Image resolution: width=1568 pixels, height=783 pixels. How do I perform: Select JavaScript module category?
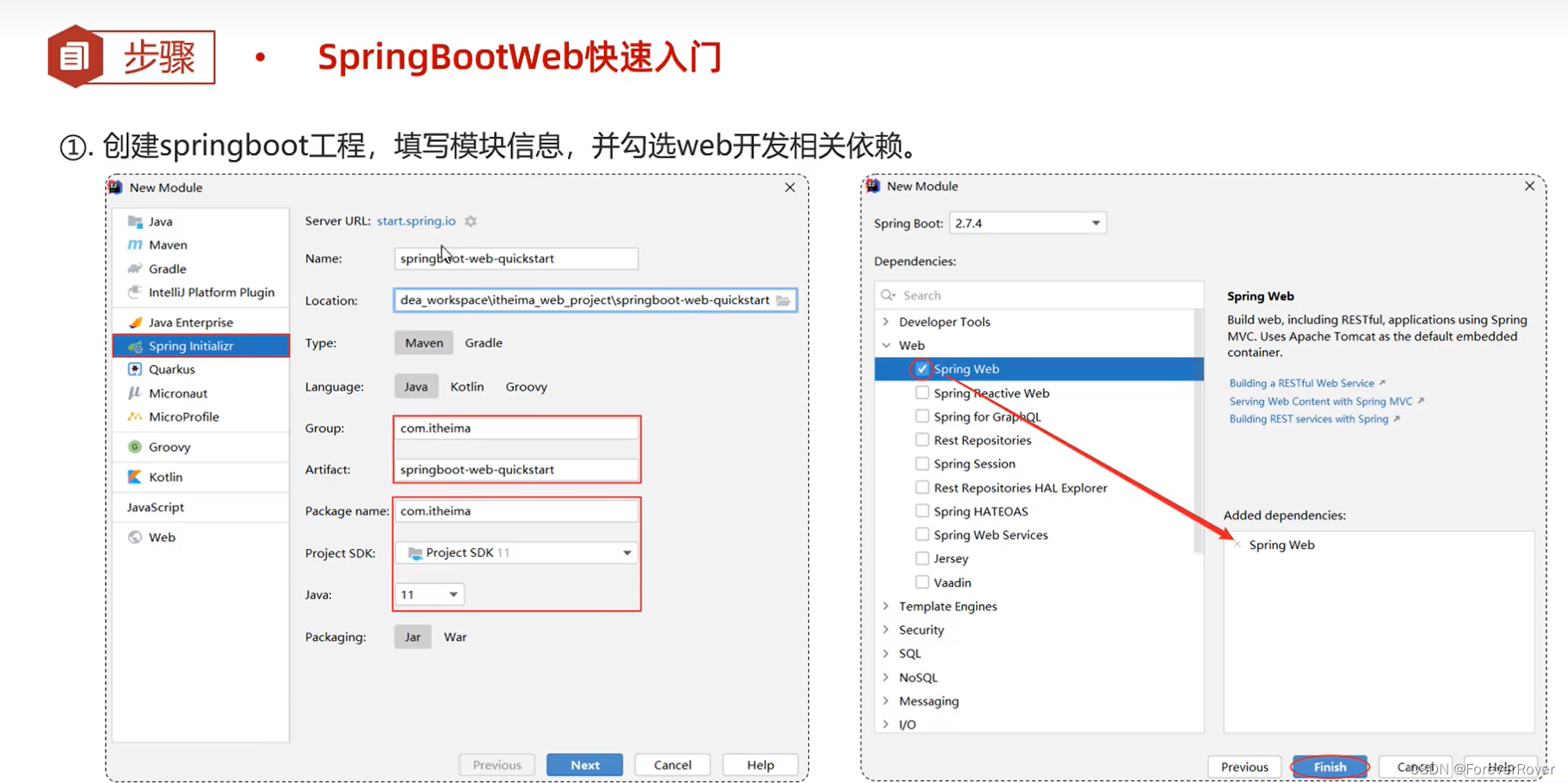tap(156, 507)
